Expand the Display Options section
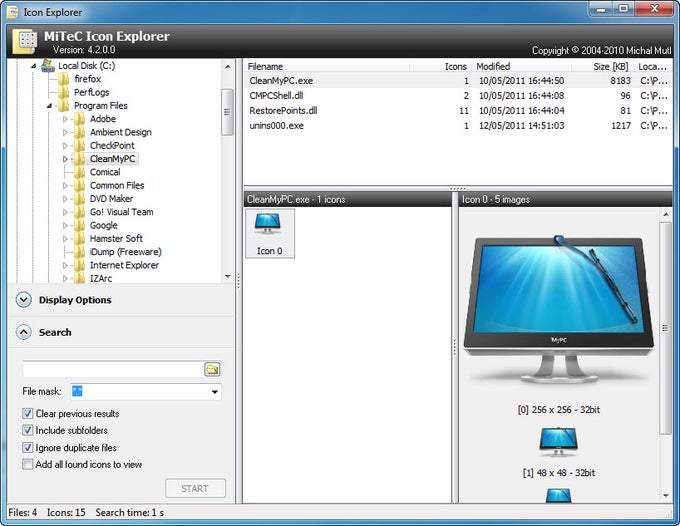 pyautogui.click(x=23, y=300)
